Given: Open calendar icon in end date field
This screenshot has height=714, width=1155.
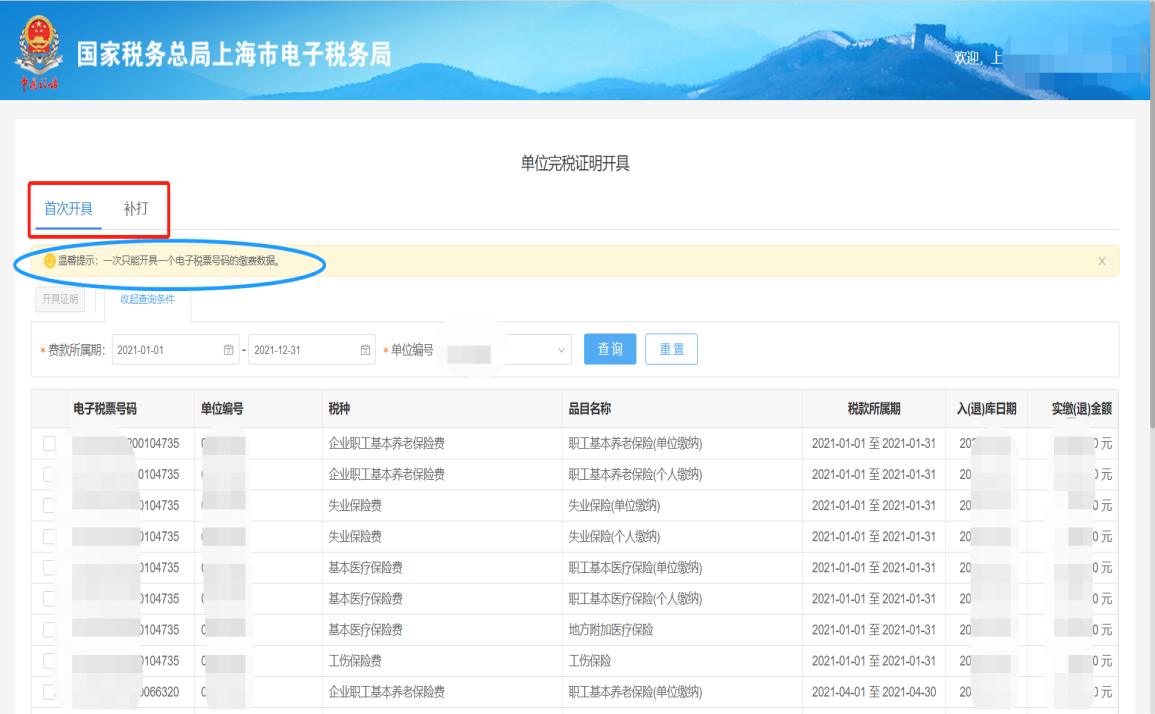Looking at the screenshot, I should (366, 350).
